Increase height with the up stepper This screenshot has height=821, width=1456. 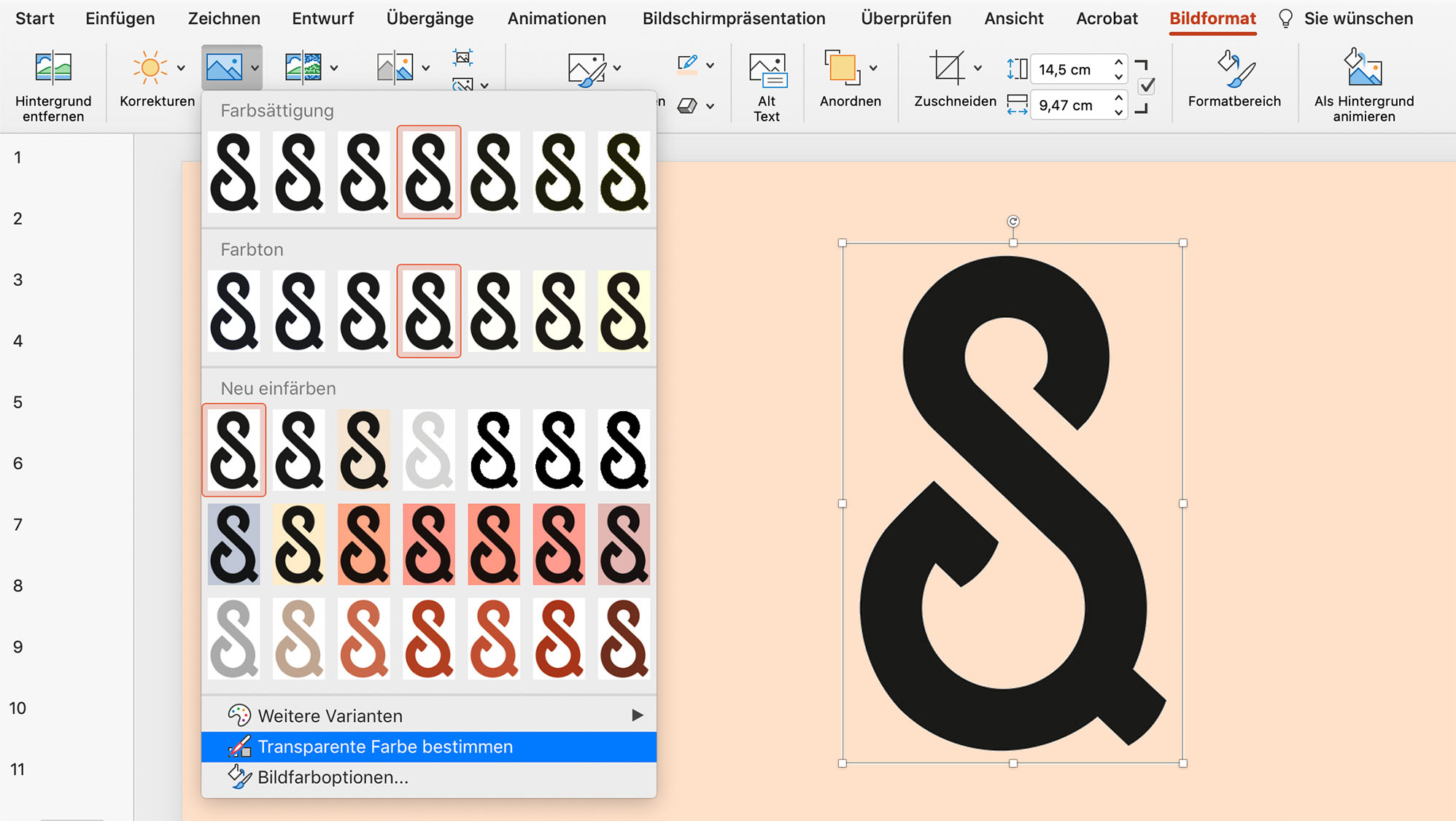tap(1118, 63)
